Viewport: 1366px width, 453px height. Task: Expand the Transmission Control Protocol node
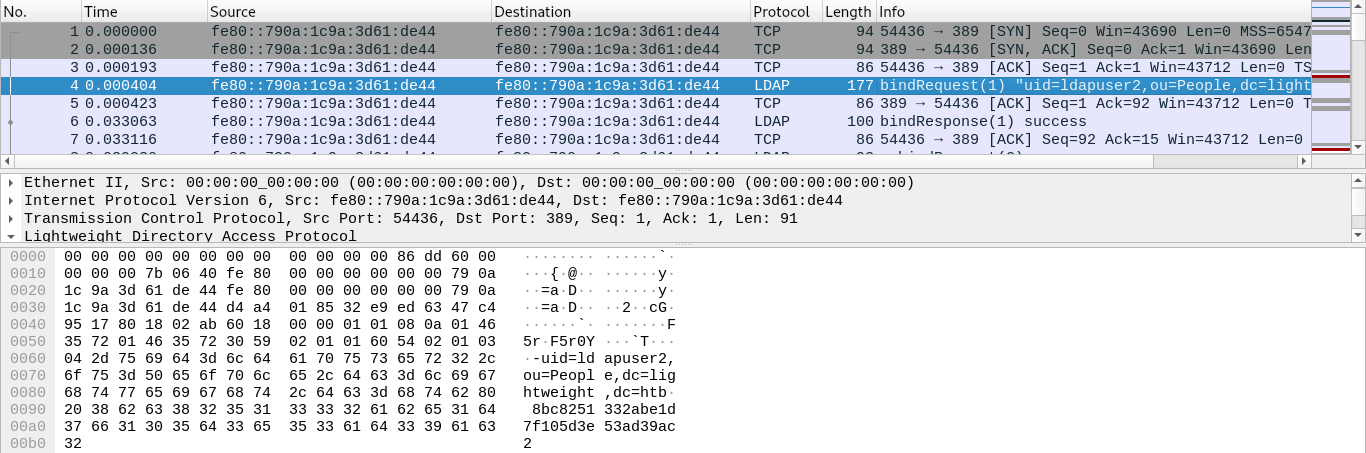(11, 219)
